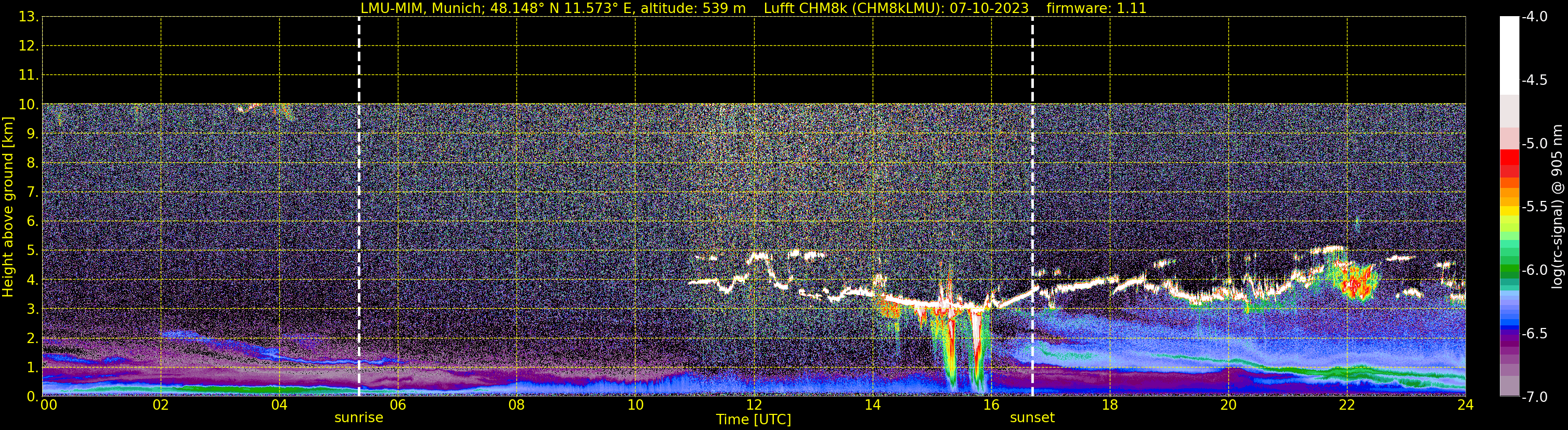The height and width of the screenshot is (430, 1568).
Task: Click the '12' time axis tick label
Action: coord(754,405)
